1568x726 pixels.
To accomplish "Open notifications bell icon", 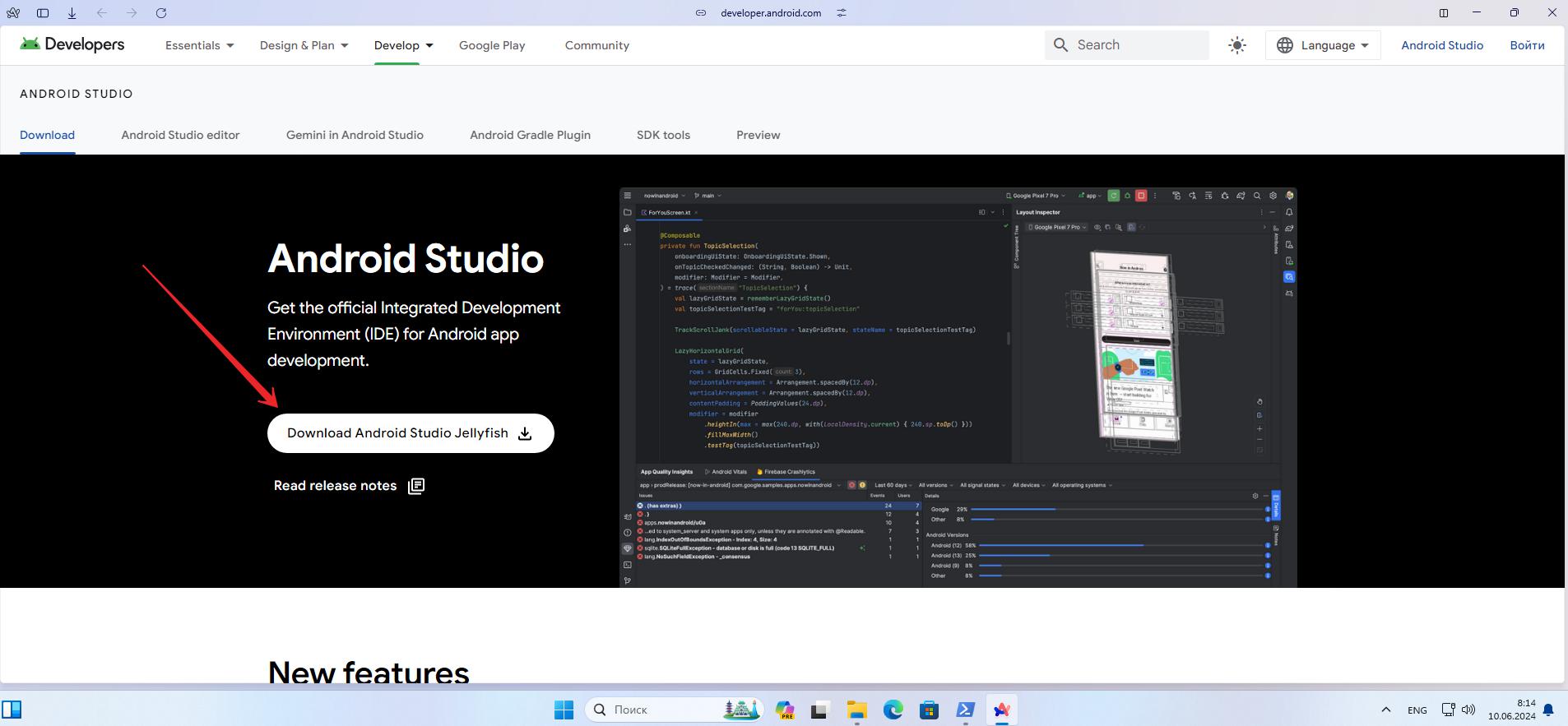I will (x=1548, y=710).
